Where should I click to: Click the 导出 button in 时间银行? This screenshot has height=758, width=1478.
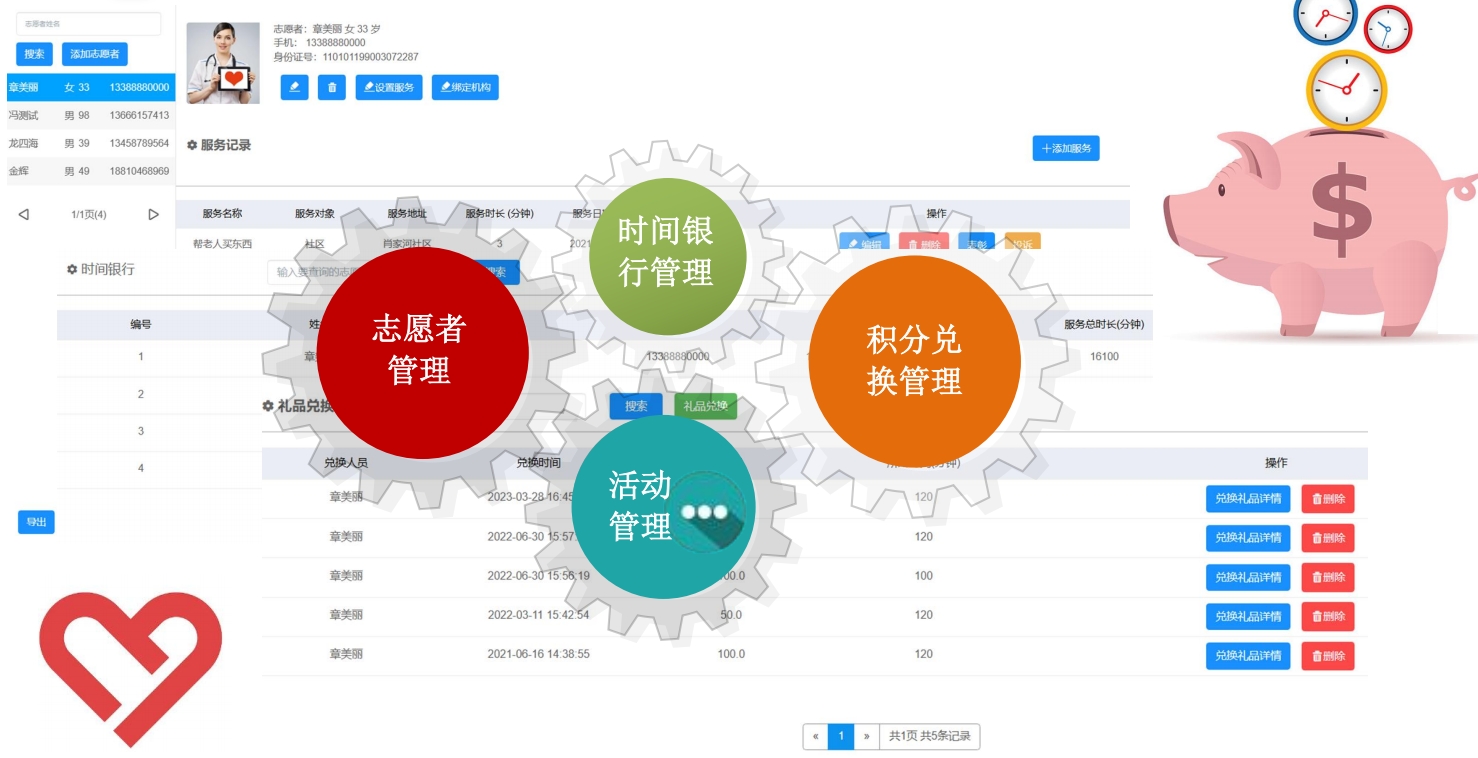coord(36,522)
